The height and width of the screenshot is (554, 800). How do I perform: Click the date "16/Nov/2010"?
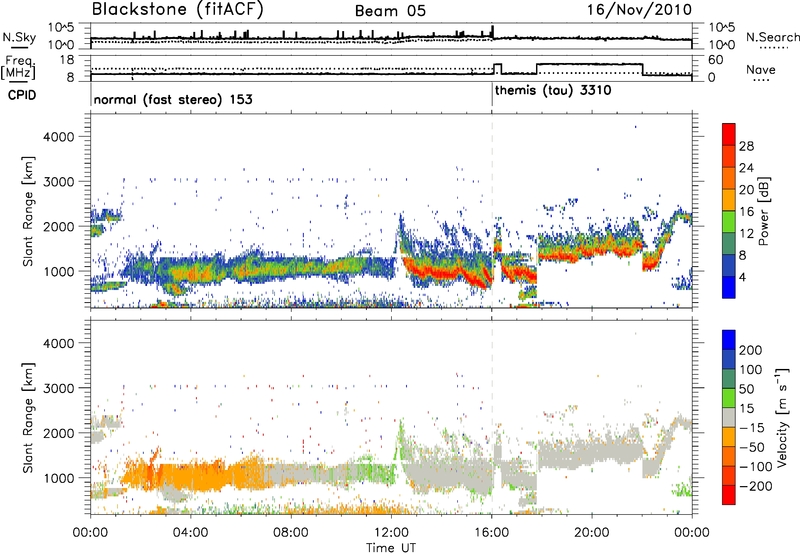click(x=639, y=10)
